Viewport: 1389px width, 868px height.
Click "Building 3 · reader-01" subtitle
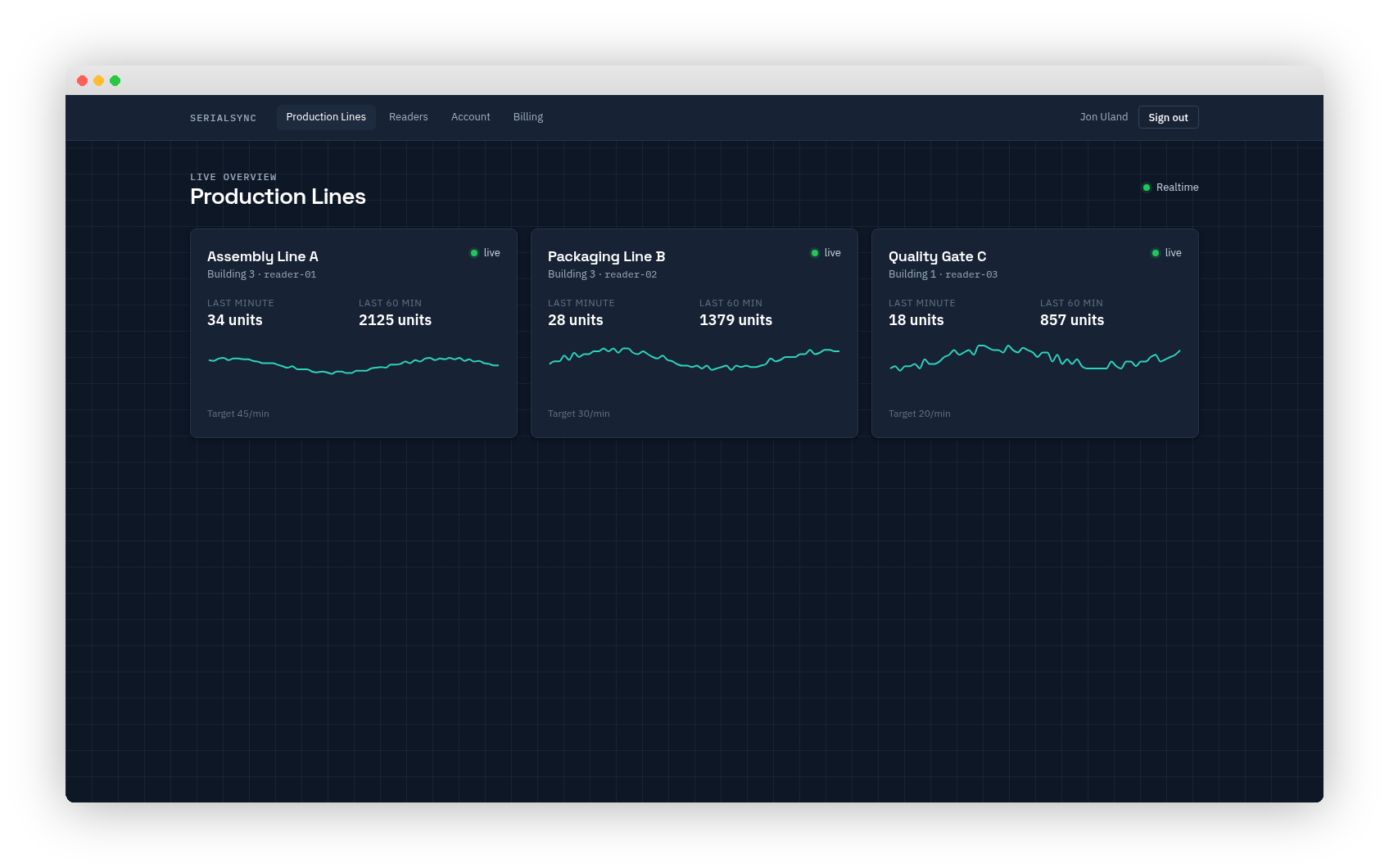pyautogui.click(x=261, y=274)
